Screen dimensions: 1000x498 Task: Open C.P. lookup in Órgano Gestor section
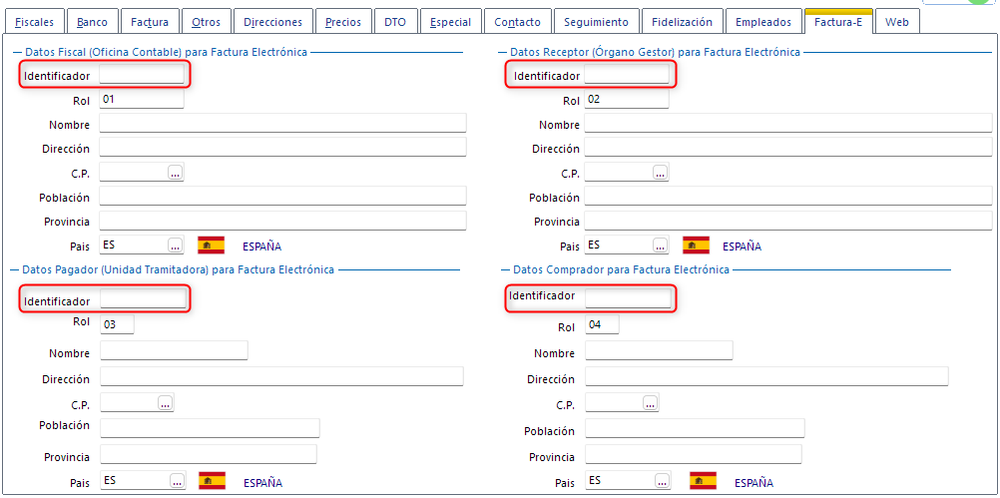pyautogui.click(x=660, y=172)
